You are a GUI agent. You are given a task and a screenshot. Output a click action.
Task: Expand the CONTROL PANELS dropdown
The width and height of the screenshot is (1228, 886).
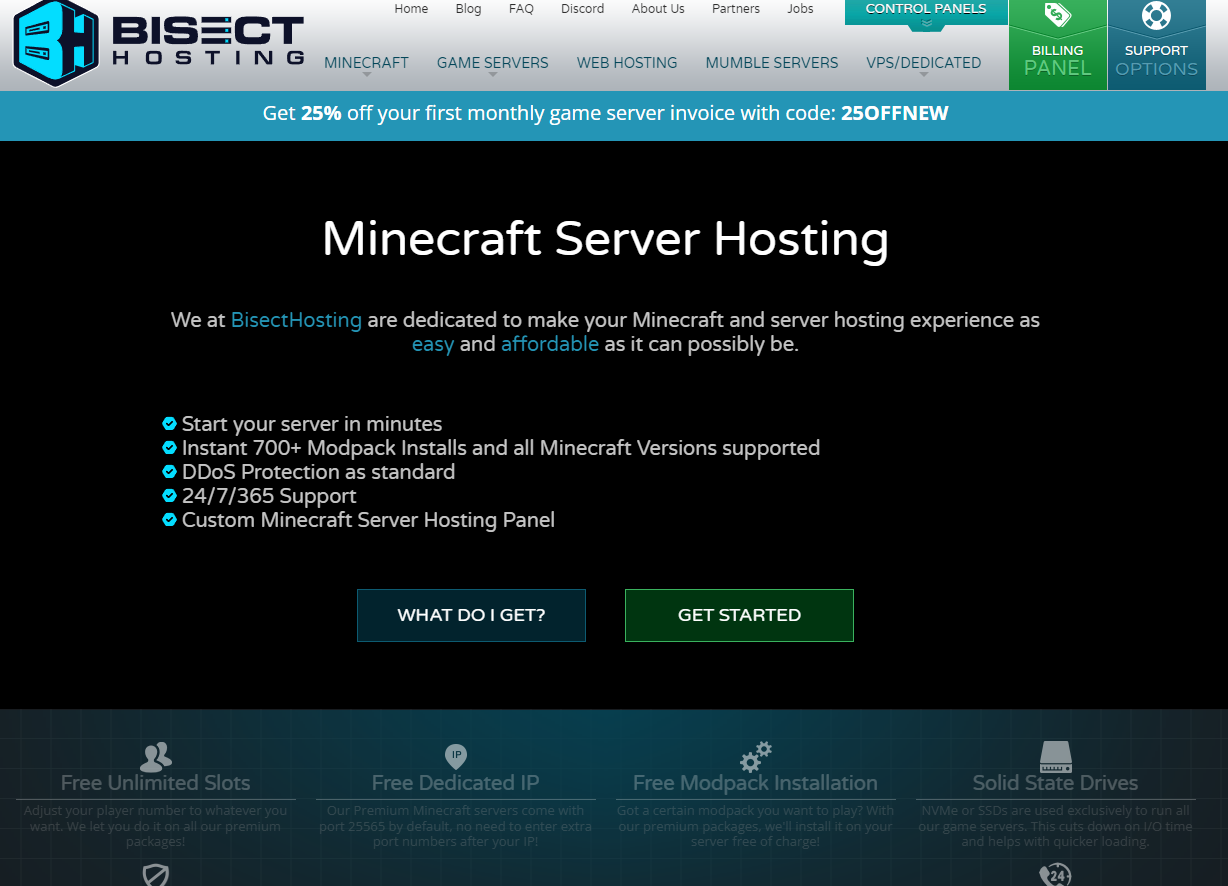924,8
